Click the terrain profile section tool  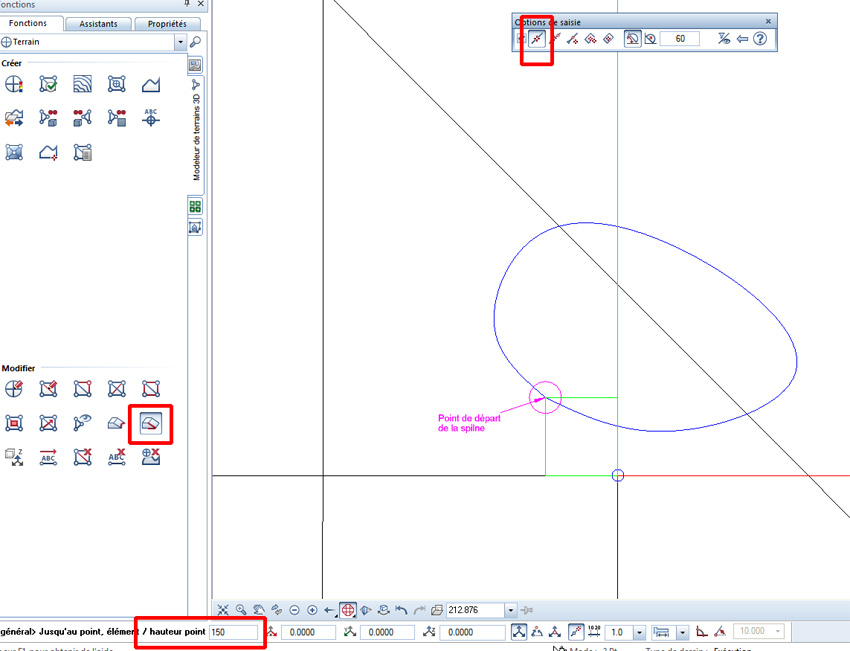point(151,85)
